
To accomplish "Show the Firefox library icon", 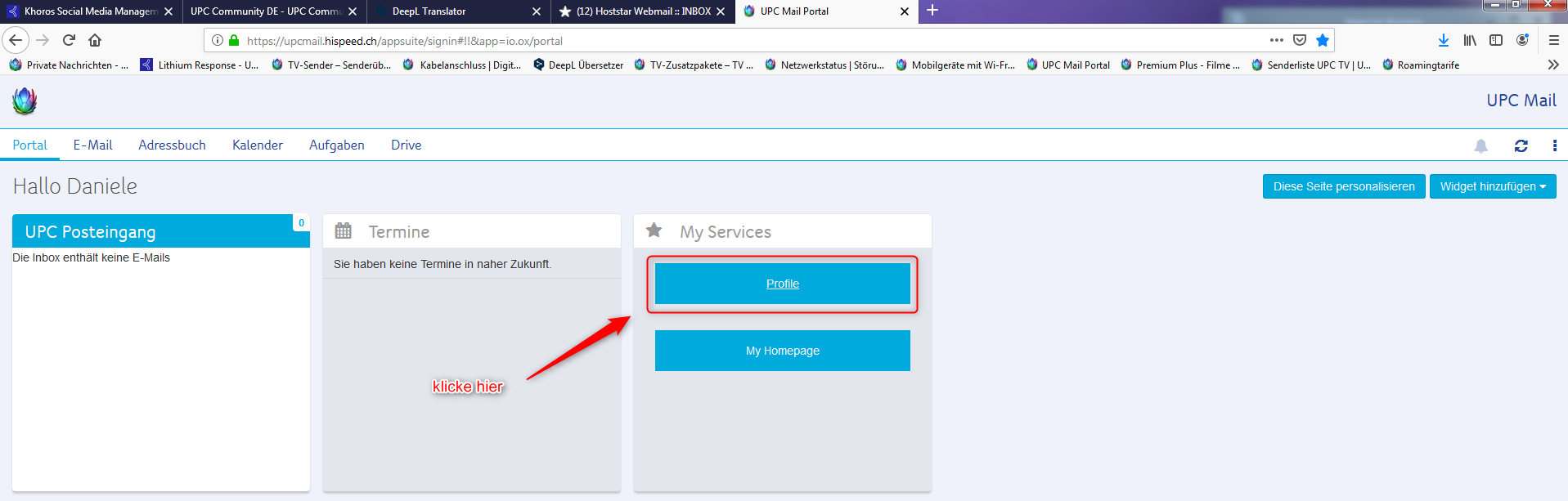I will (1470, 40).
